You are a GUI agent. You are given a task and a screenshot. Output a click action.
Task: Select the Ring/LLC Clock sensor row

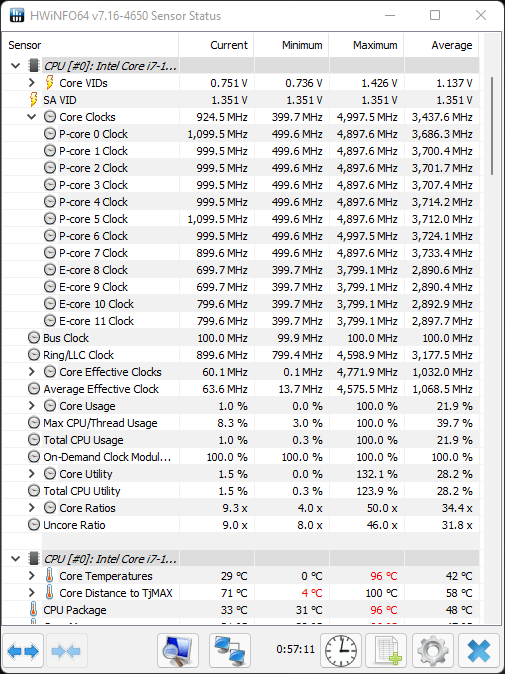point(241,355)
